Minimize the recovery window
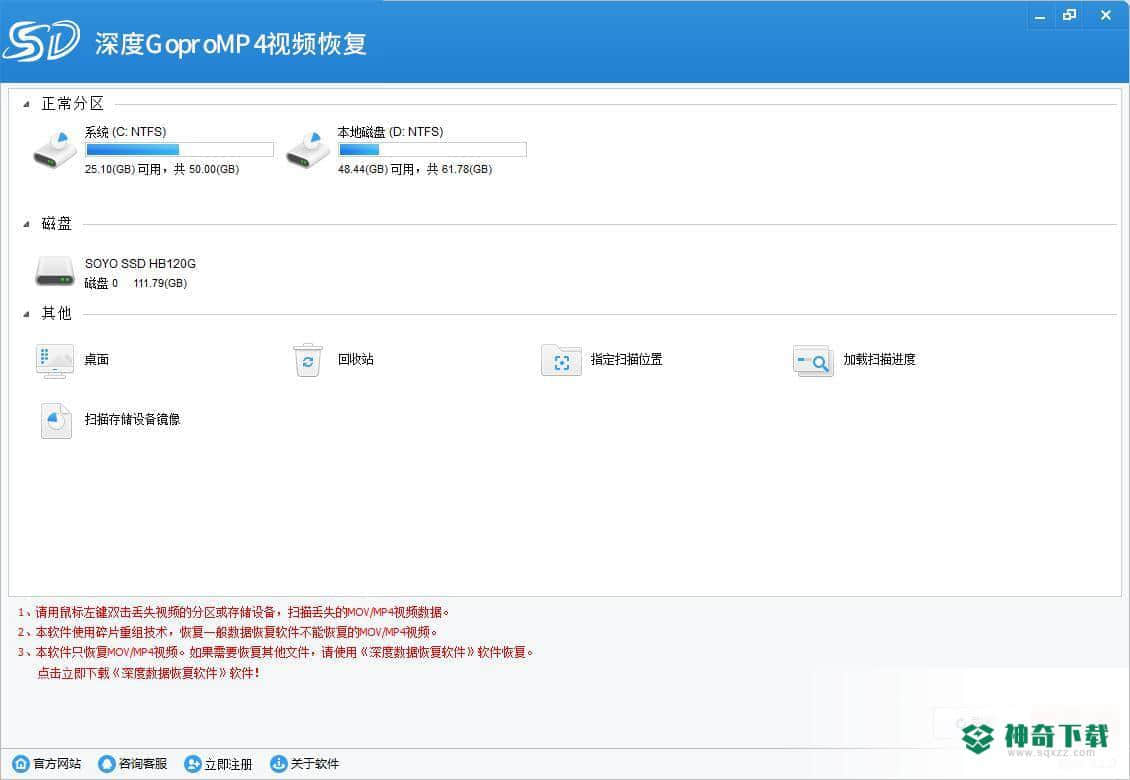This screenshot has height=780, width=1130. click(1040, 16)
